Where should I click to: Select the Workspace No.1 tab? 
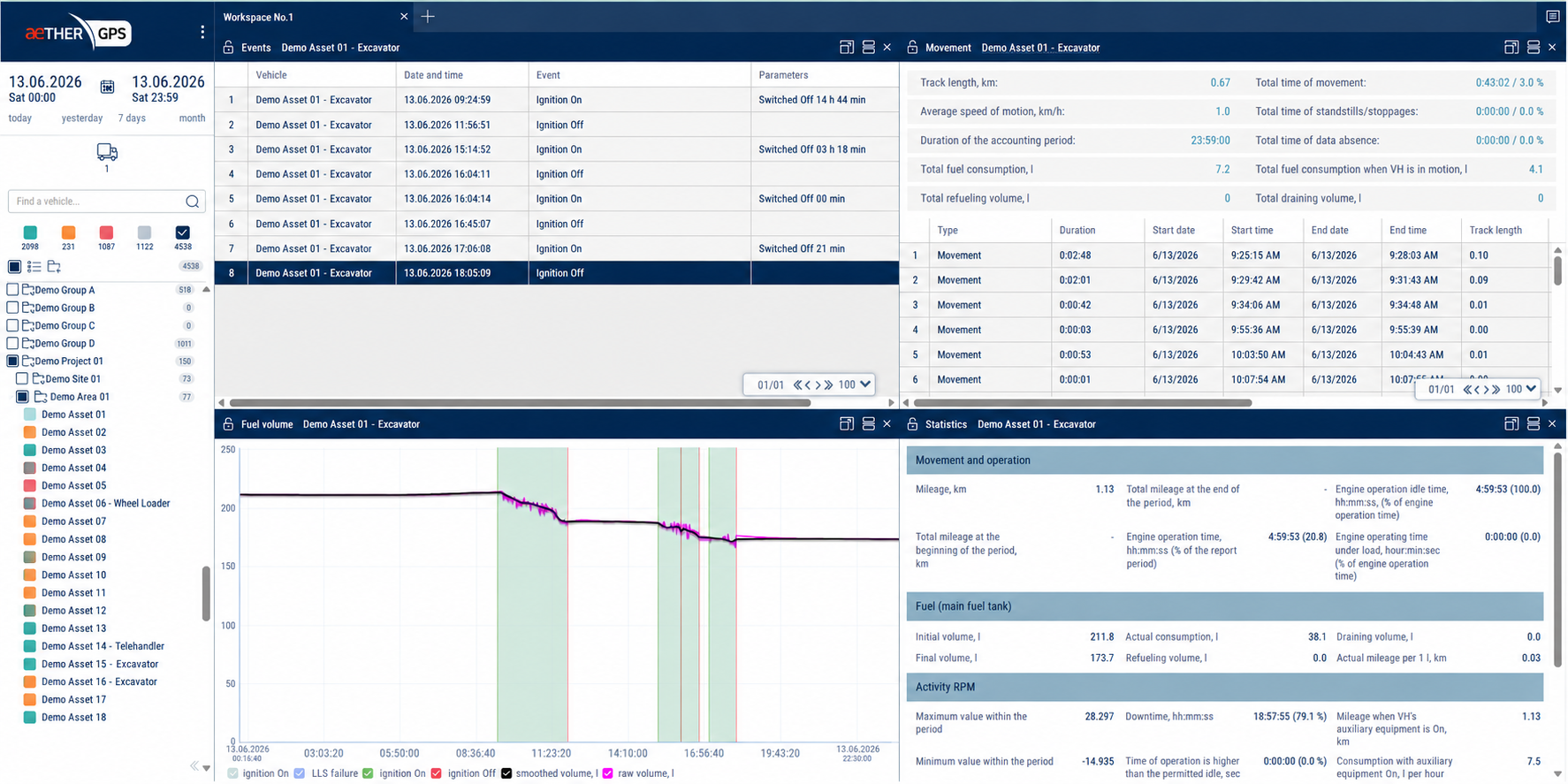pos(258,17)
